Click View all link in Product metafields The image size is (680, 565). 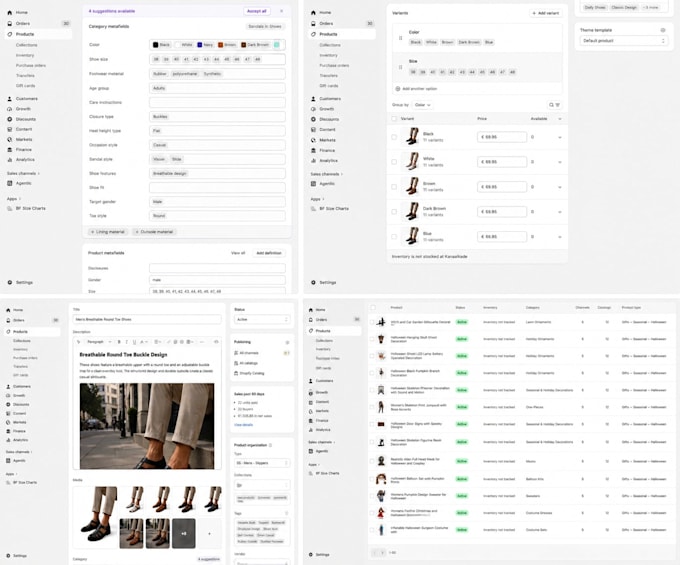[x=238, y=253]
